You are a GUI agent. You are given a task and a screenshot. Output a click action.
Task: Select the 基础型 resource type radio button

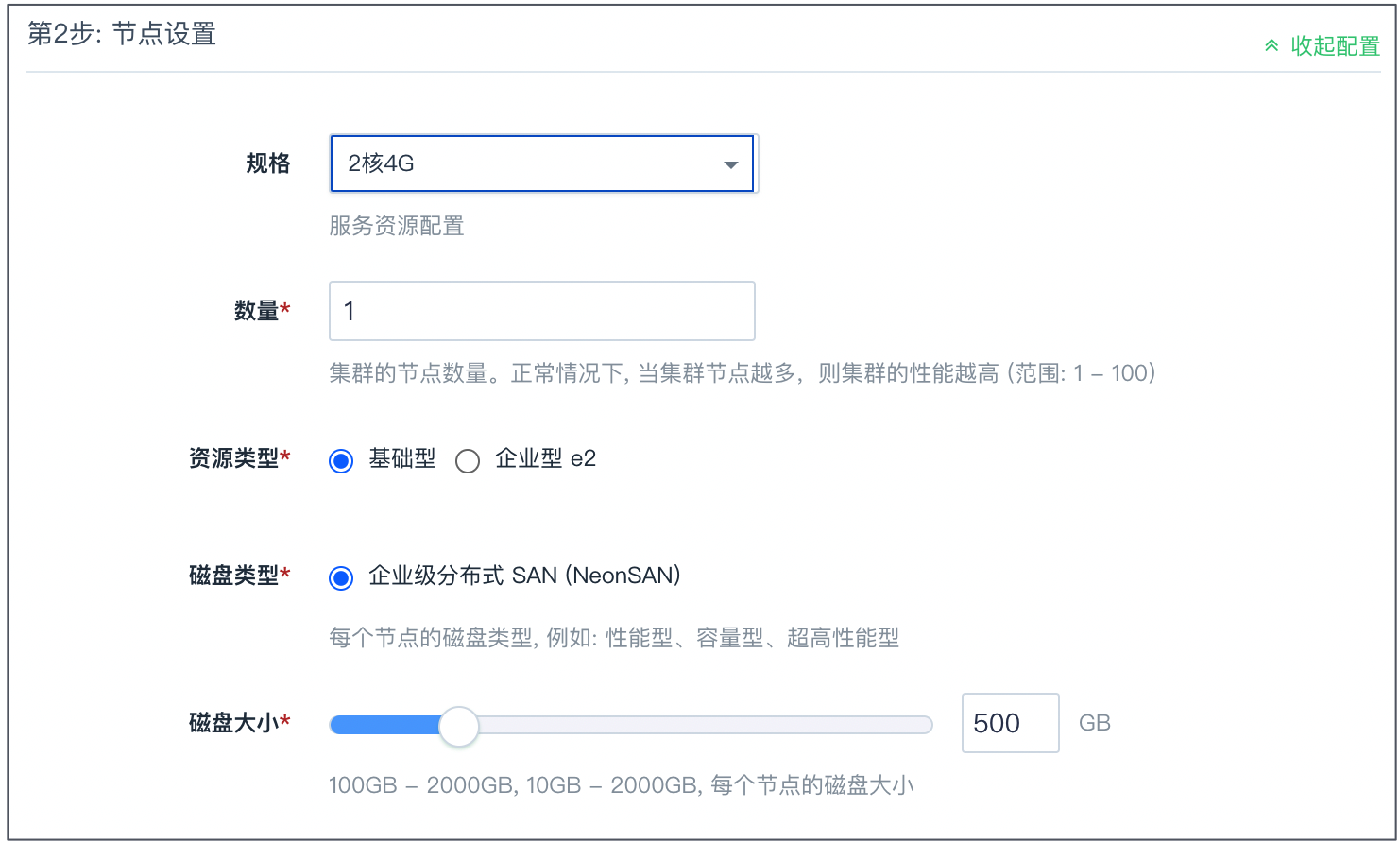click(x=341, y=461)
